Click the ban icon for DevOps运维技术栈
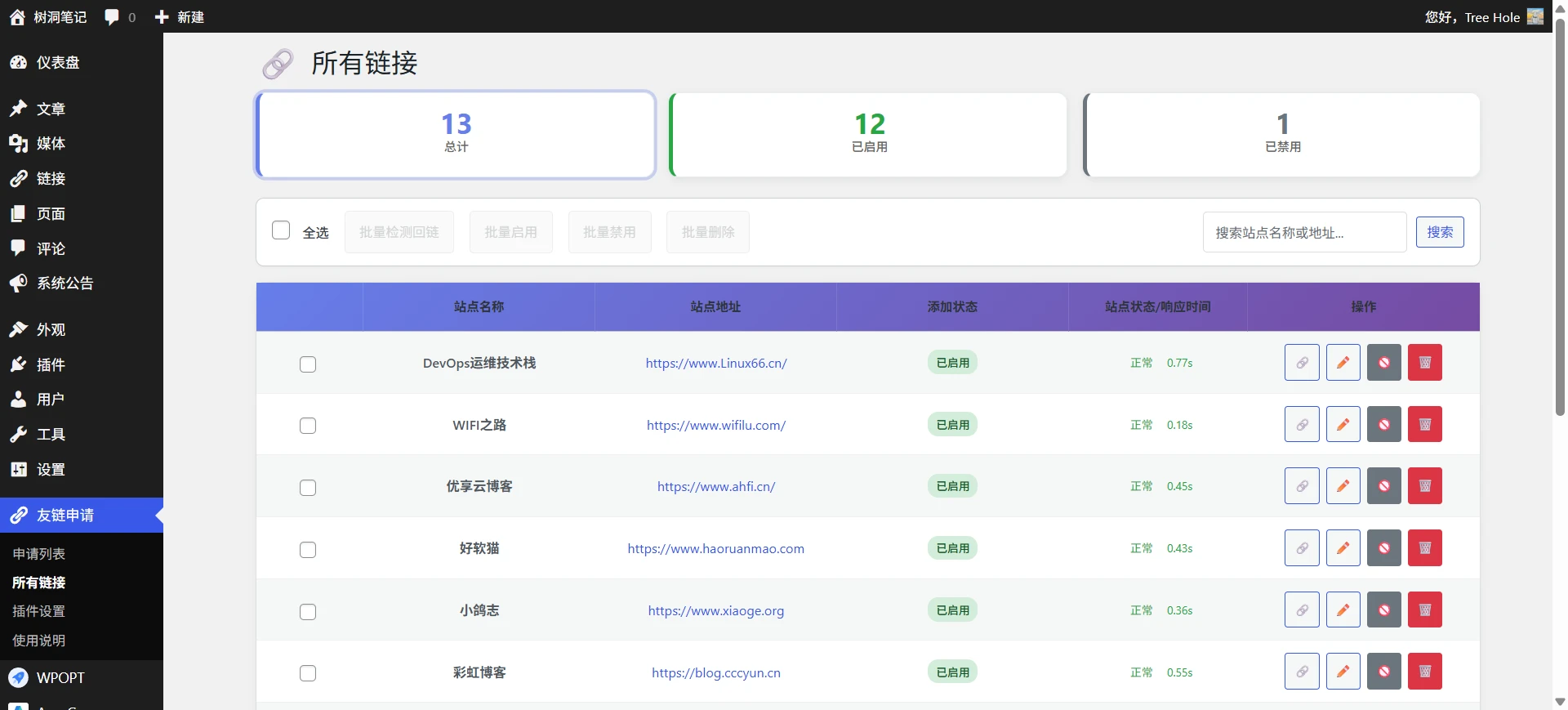The image size is (1568, 710). click(x=1384, y=363)
